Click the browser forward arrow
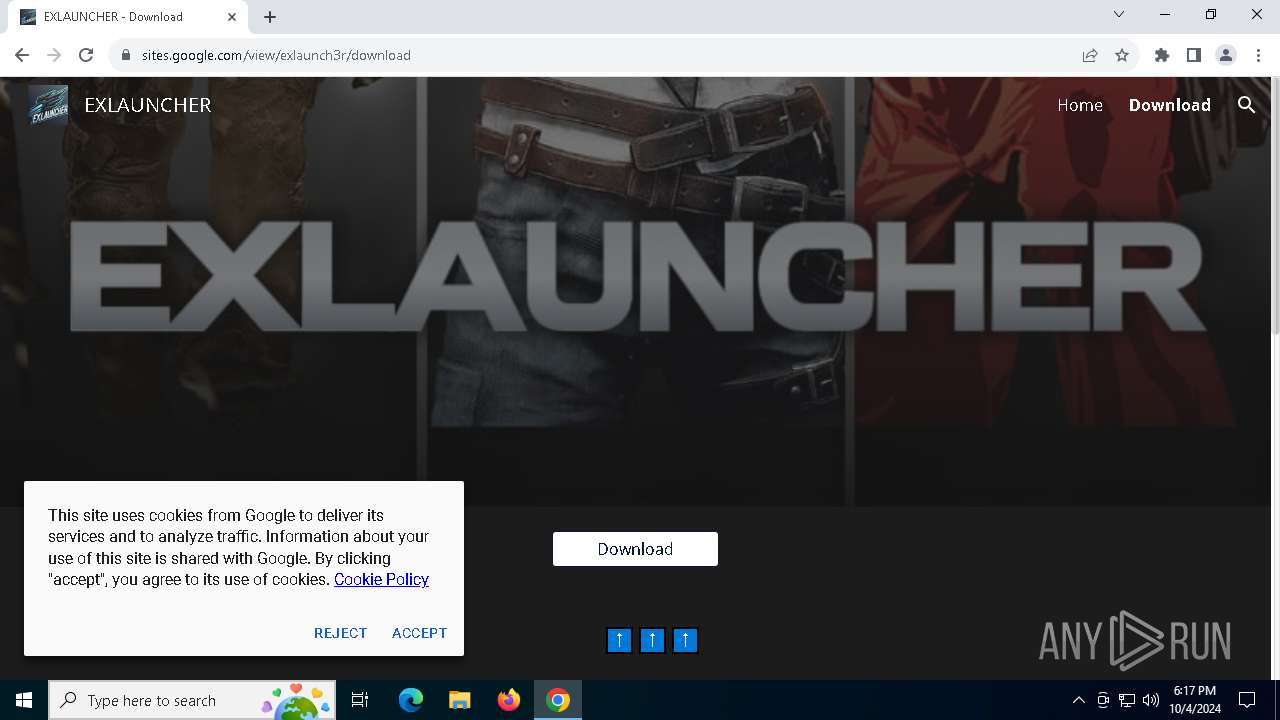1280x720 pixels. (x=54, y=55)
